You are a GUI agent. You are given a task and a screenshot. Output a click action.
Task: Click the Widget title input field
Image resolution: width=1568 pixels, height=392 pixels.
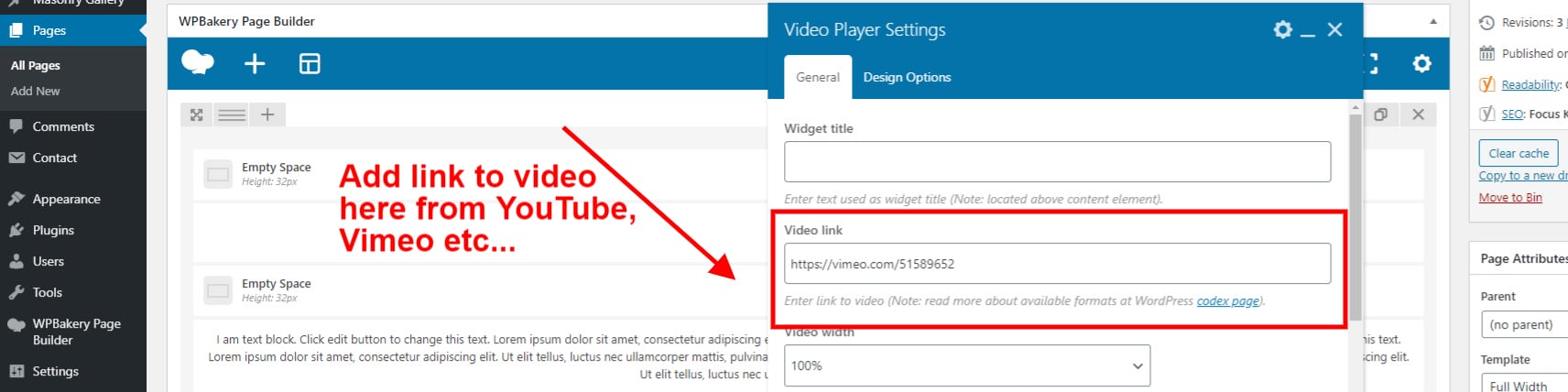point(1057,161)
